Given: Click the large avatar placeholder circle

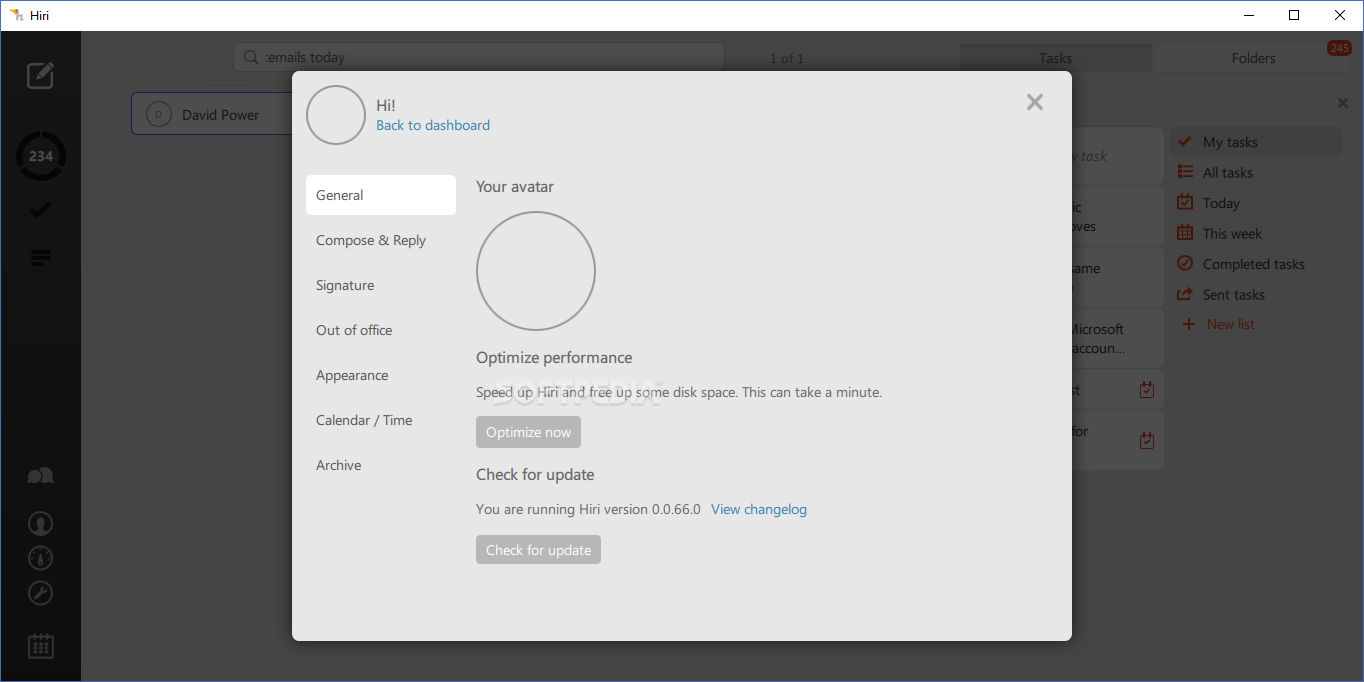Looking at the screenshot, I should pyautogui.click(x=536, y=271).
